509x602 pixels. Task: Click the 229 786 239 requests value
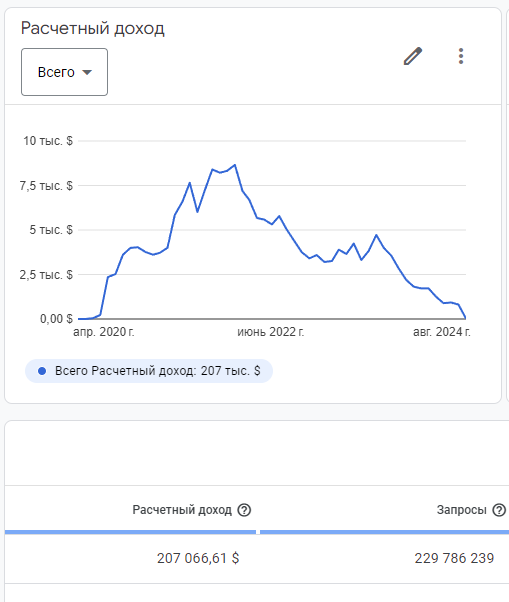(454, 558)
